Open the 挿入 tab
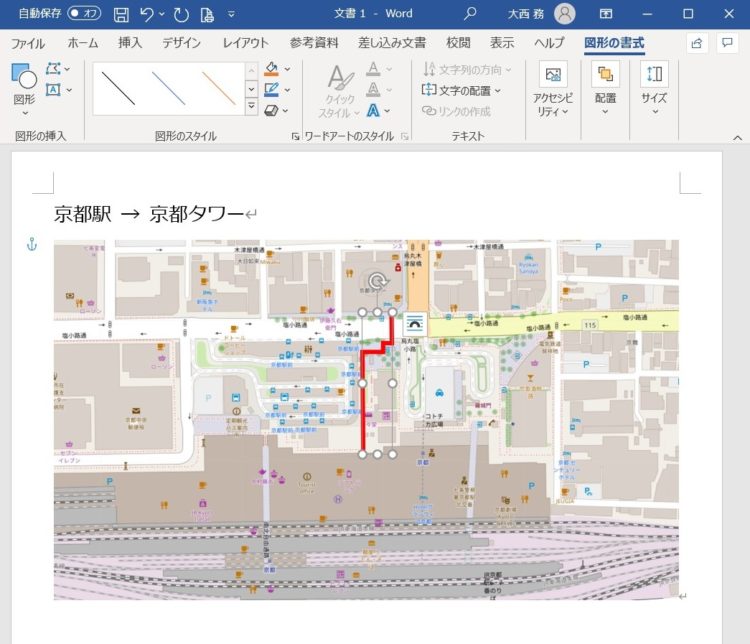This screenshot has width=750, height=644. pos(130,43)
